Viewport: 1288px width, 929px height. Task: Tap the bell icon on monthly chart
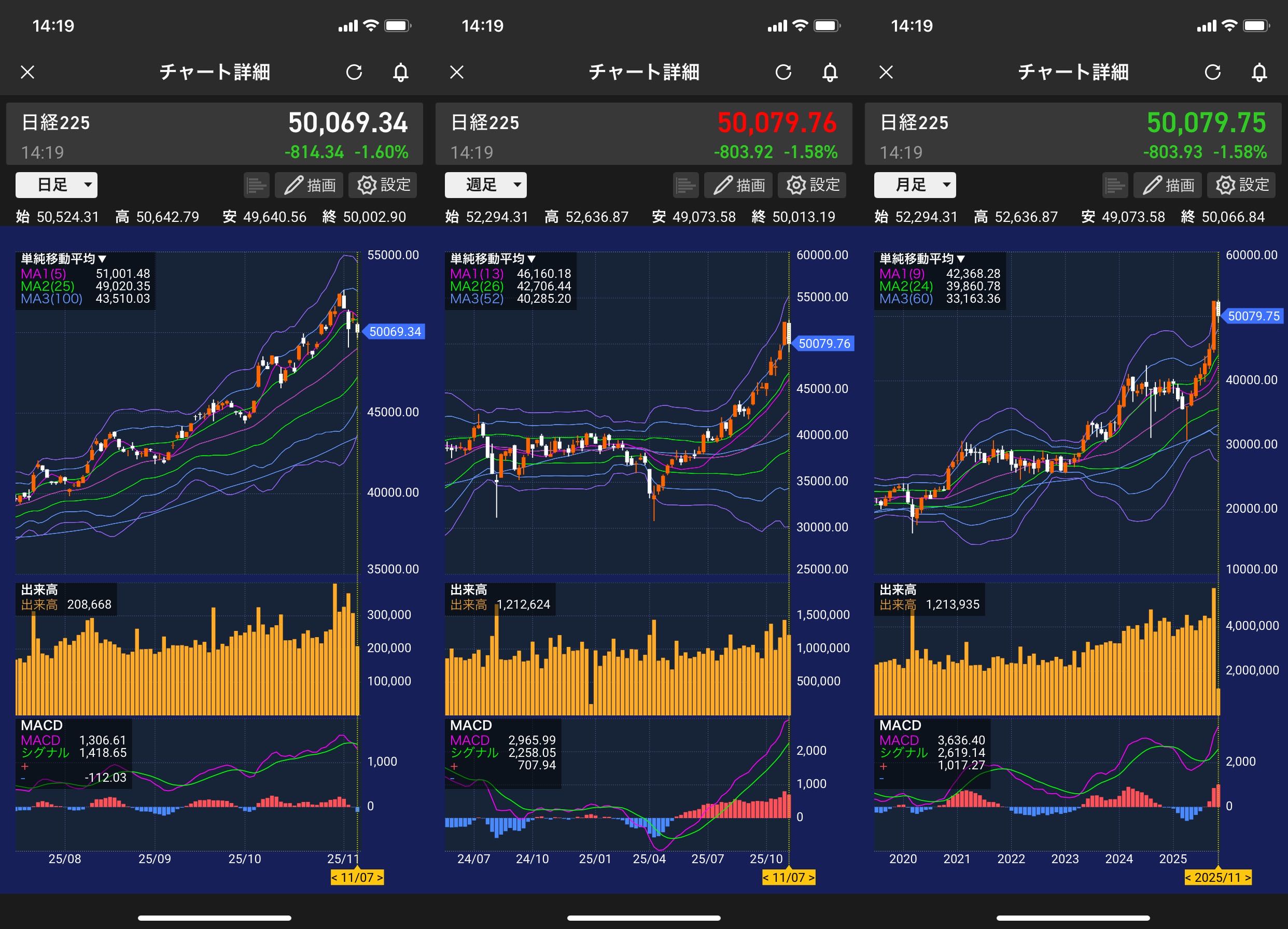click(x=1259, y=72)
